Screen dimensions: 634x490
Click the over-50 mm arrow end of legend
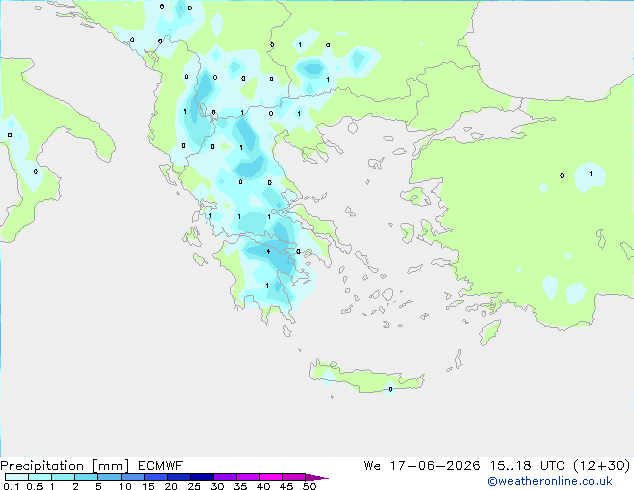(x=317, y=477)
